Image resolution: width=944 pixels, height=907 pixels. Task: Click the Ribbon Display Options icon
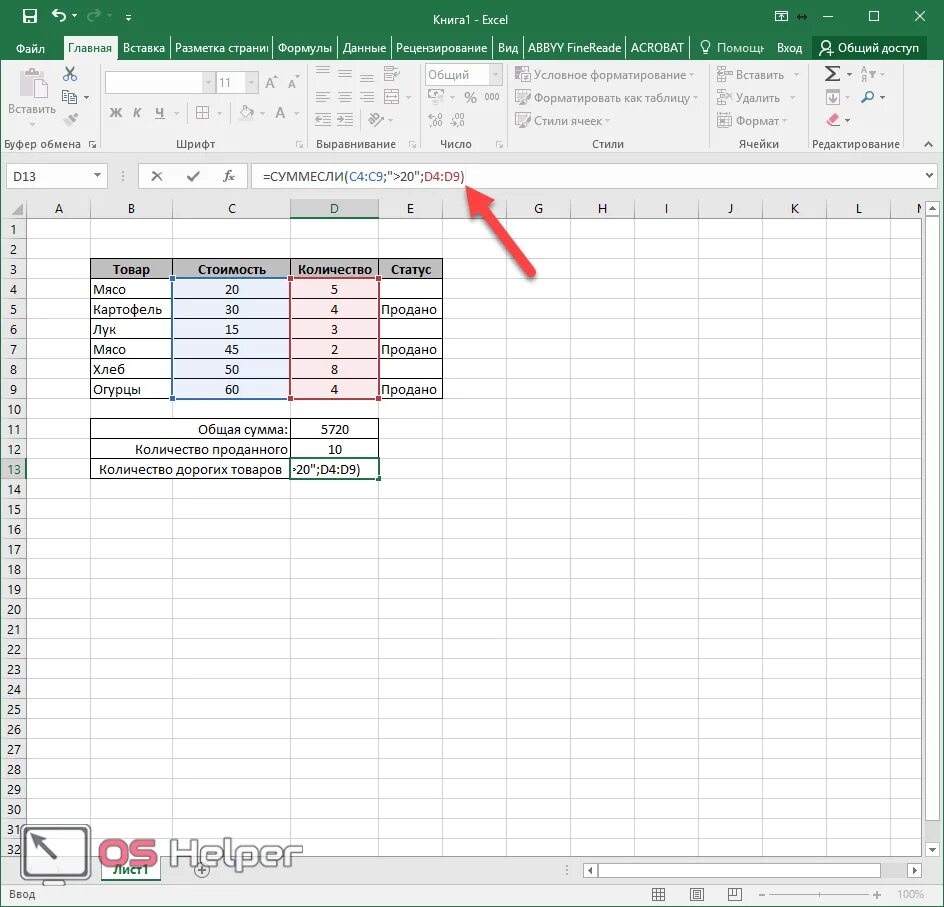(x=781, y=17)
